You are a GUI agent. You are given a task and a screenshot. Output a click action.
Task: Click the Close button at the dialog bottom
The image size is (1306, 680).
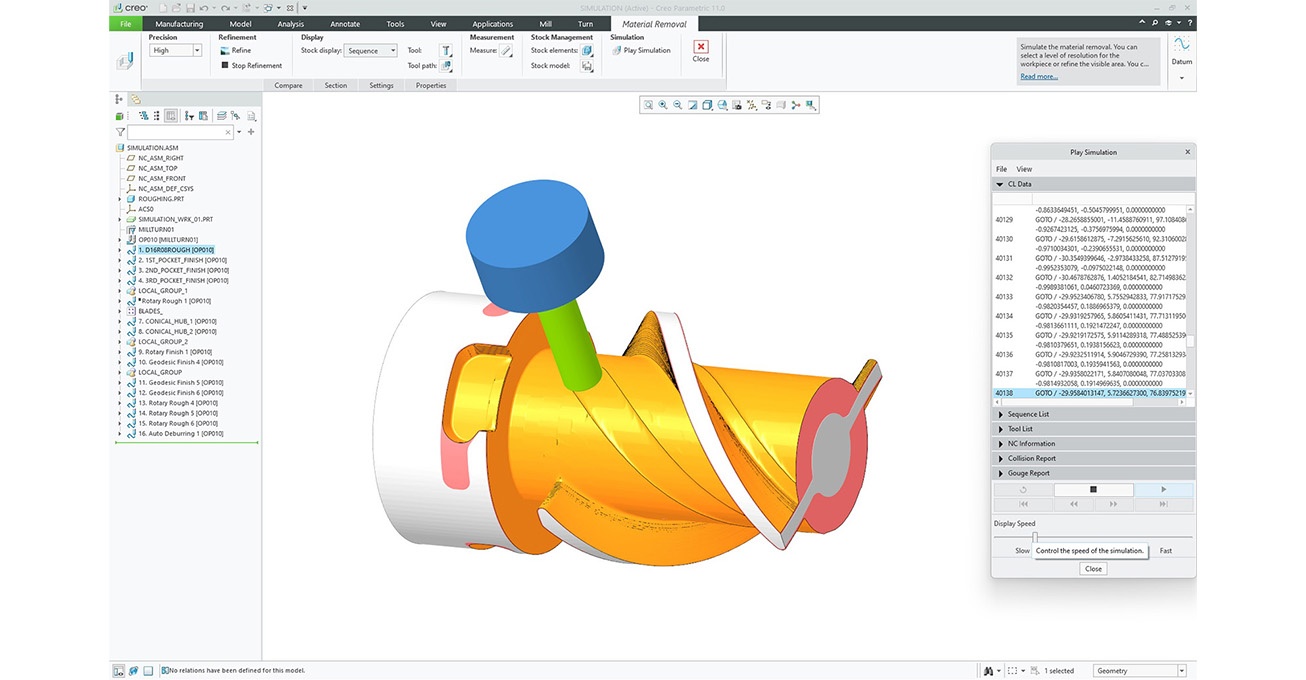(1093, 568)
